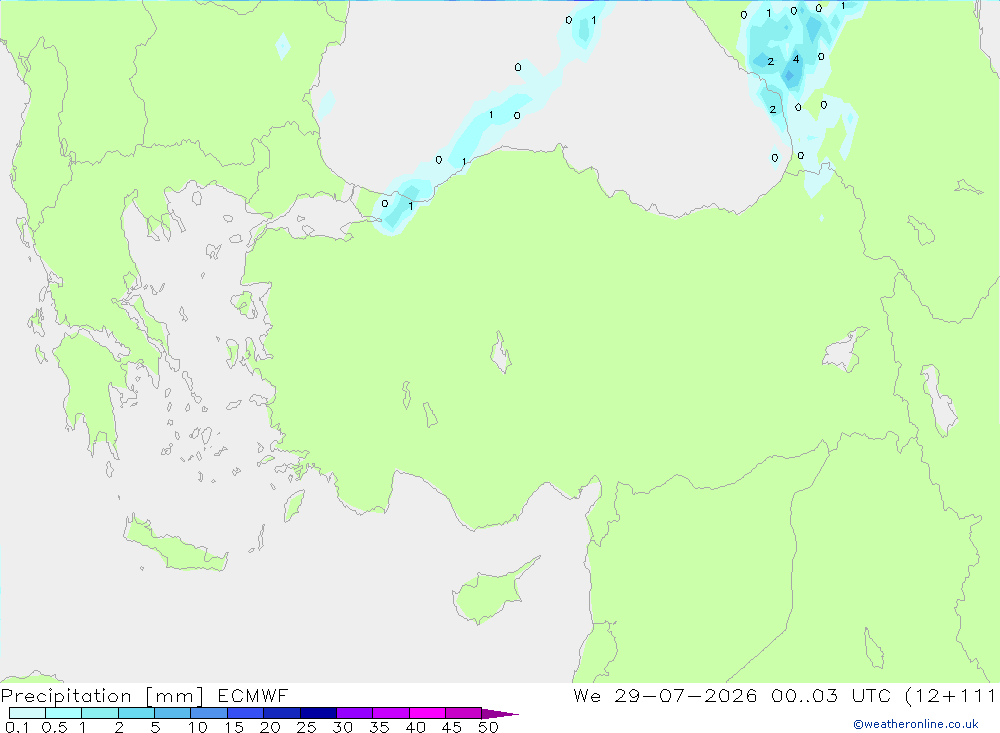This screenshot has height=733, width=1000.
Task: Click the legend label '50'
Action: point(488,727)
